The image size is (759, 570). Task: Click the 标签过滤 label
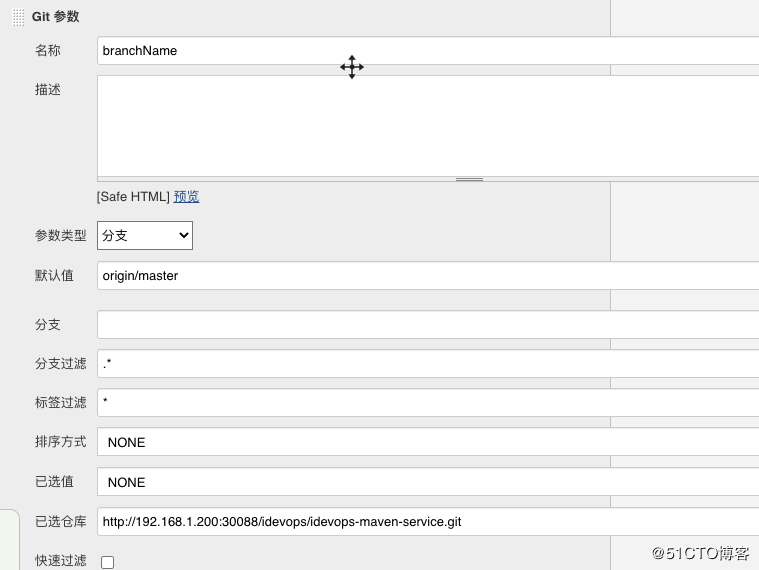pos(61,403)
